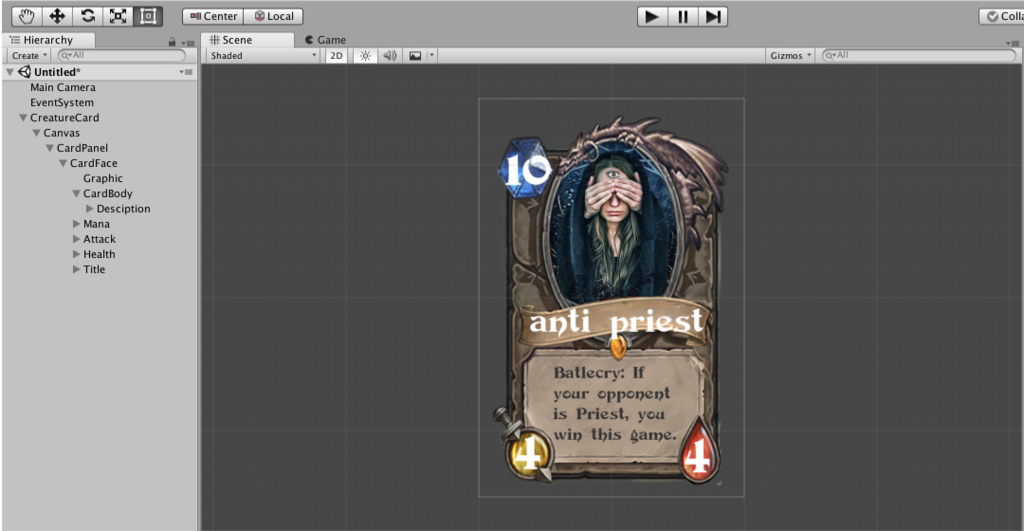Image resolution: width=1024 pixels, height=531 pixels.
Task: Select Desciption label in Hierarchy
Action: click(x=123, y=208)
